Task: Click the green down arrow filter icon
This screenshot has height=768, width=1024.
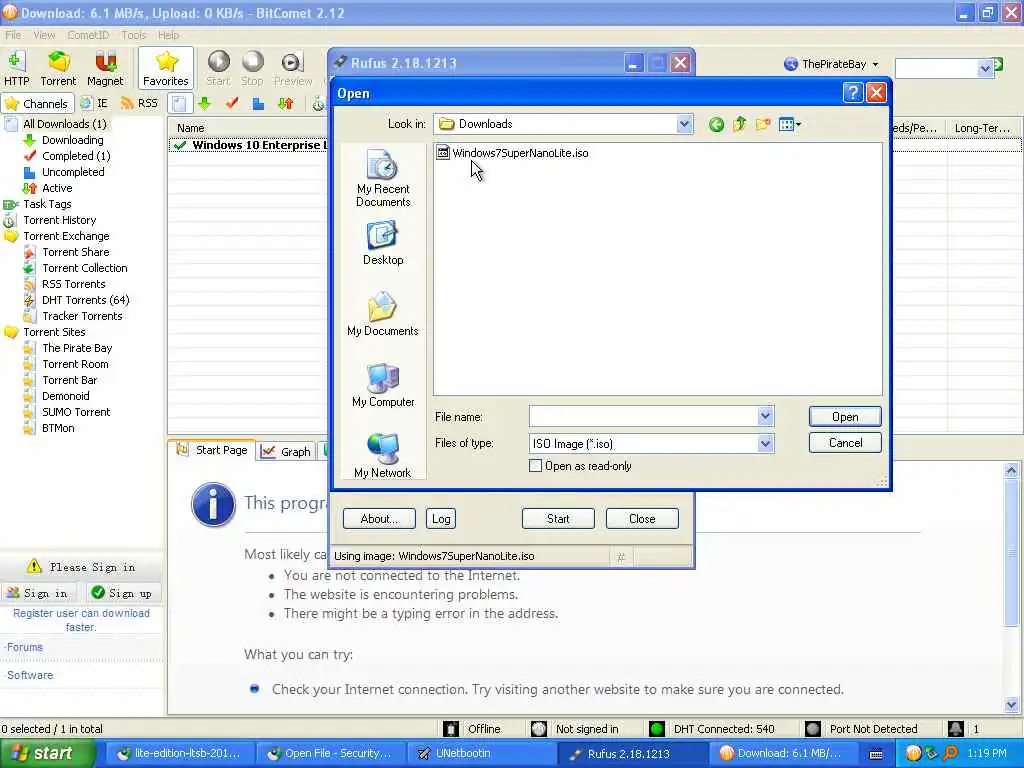Action: pos(204,103)
